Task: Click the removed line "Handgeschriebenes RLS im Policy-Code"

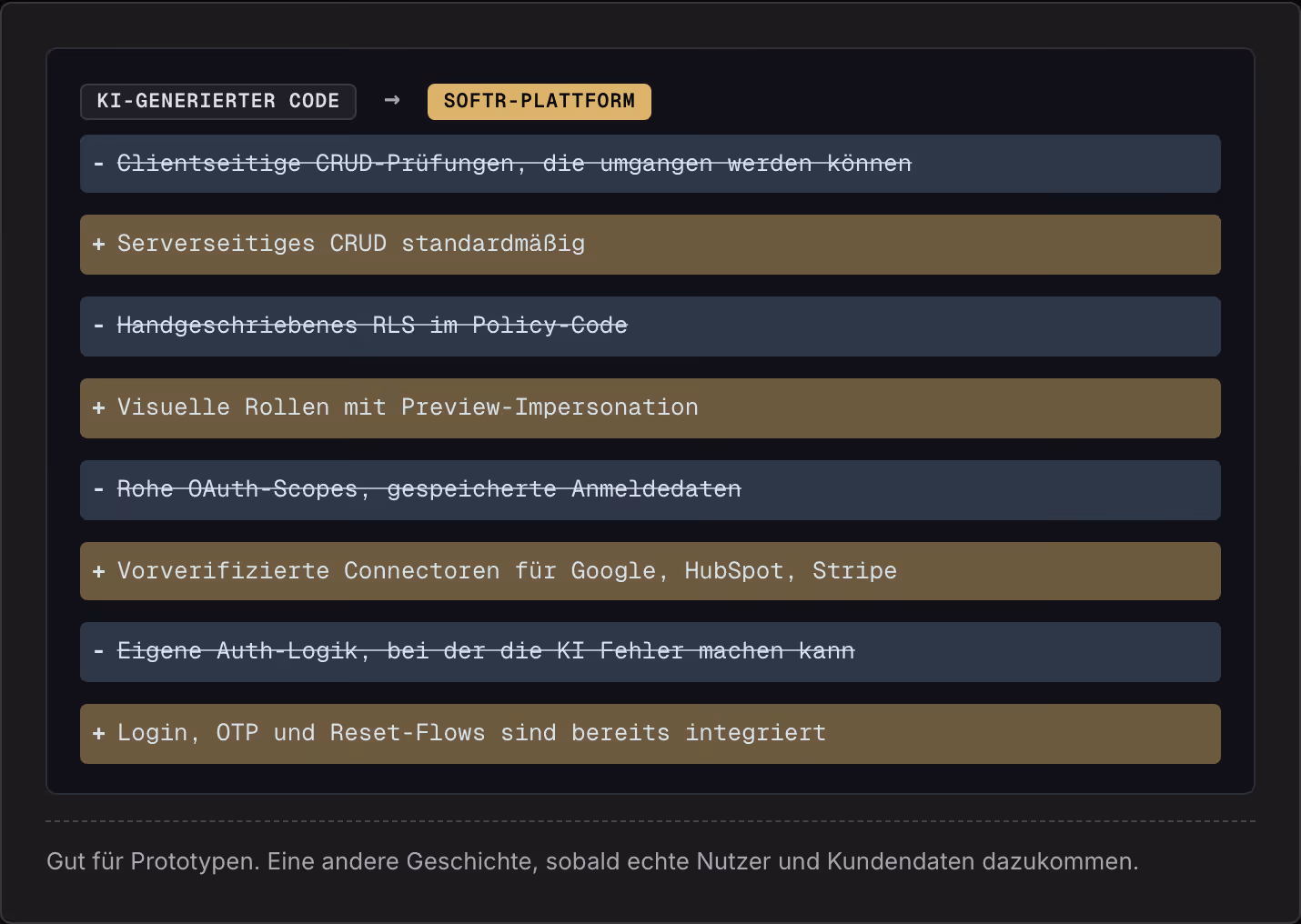Action: point(650,326)
